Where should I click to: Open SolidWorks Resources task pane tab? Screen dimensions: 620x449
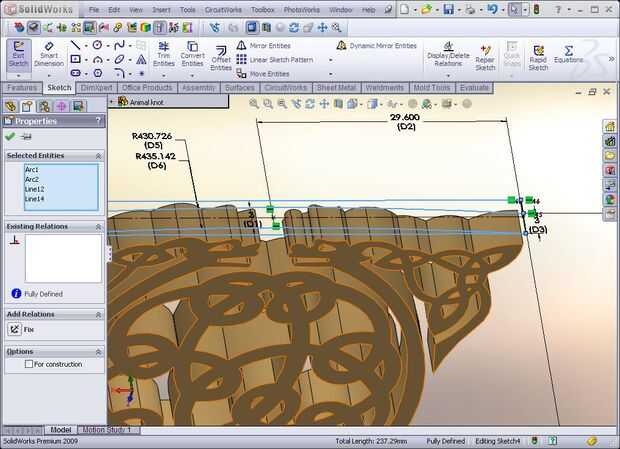pos(610,126)
